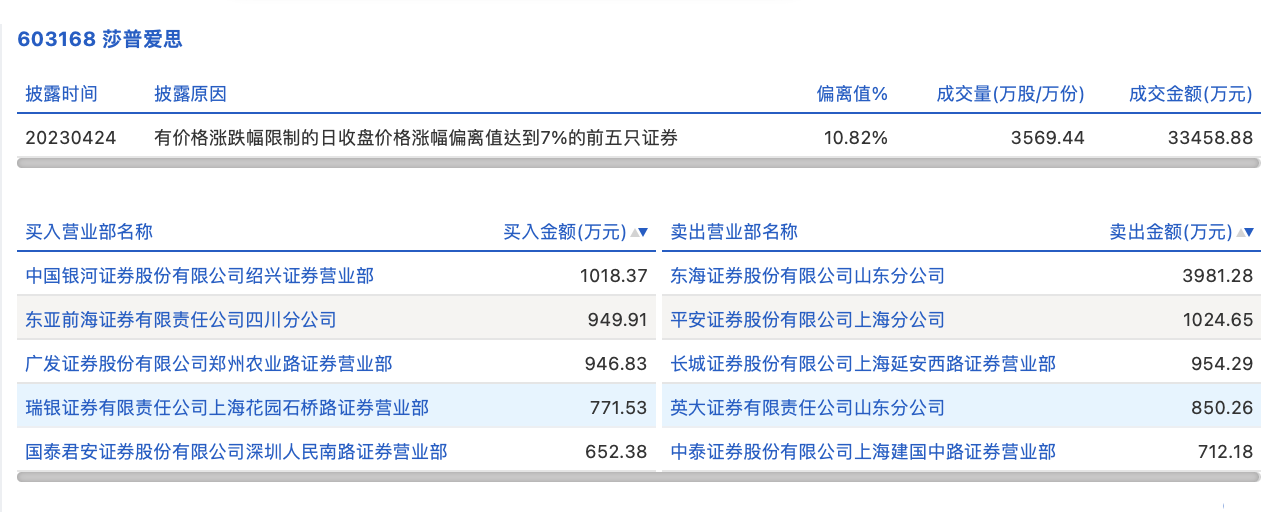The width and height of the screenshot is (1278, 512).
Task: Click horizontal scrollbar under disclosure table
Action: [x=638, y=162]
